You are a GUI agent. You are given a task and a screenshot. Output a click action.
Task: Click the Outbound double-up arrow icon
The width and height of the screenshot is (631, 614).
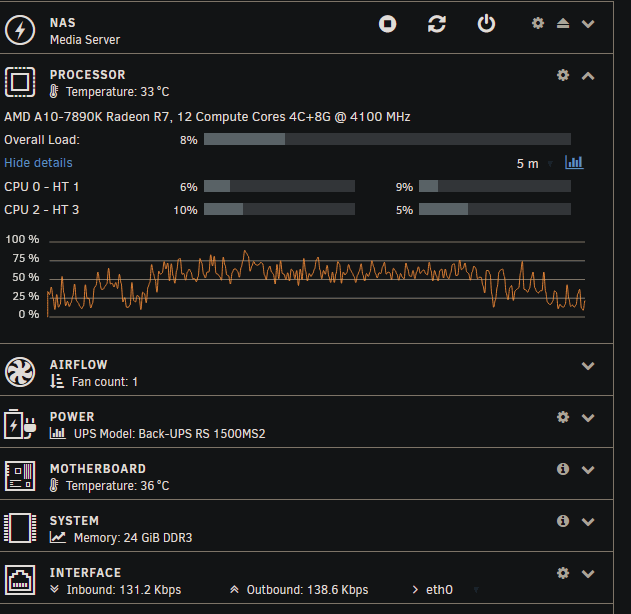click(x=234, y=589)
